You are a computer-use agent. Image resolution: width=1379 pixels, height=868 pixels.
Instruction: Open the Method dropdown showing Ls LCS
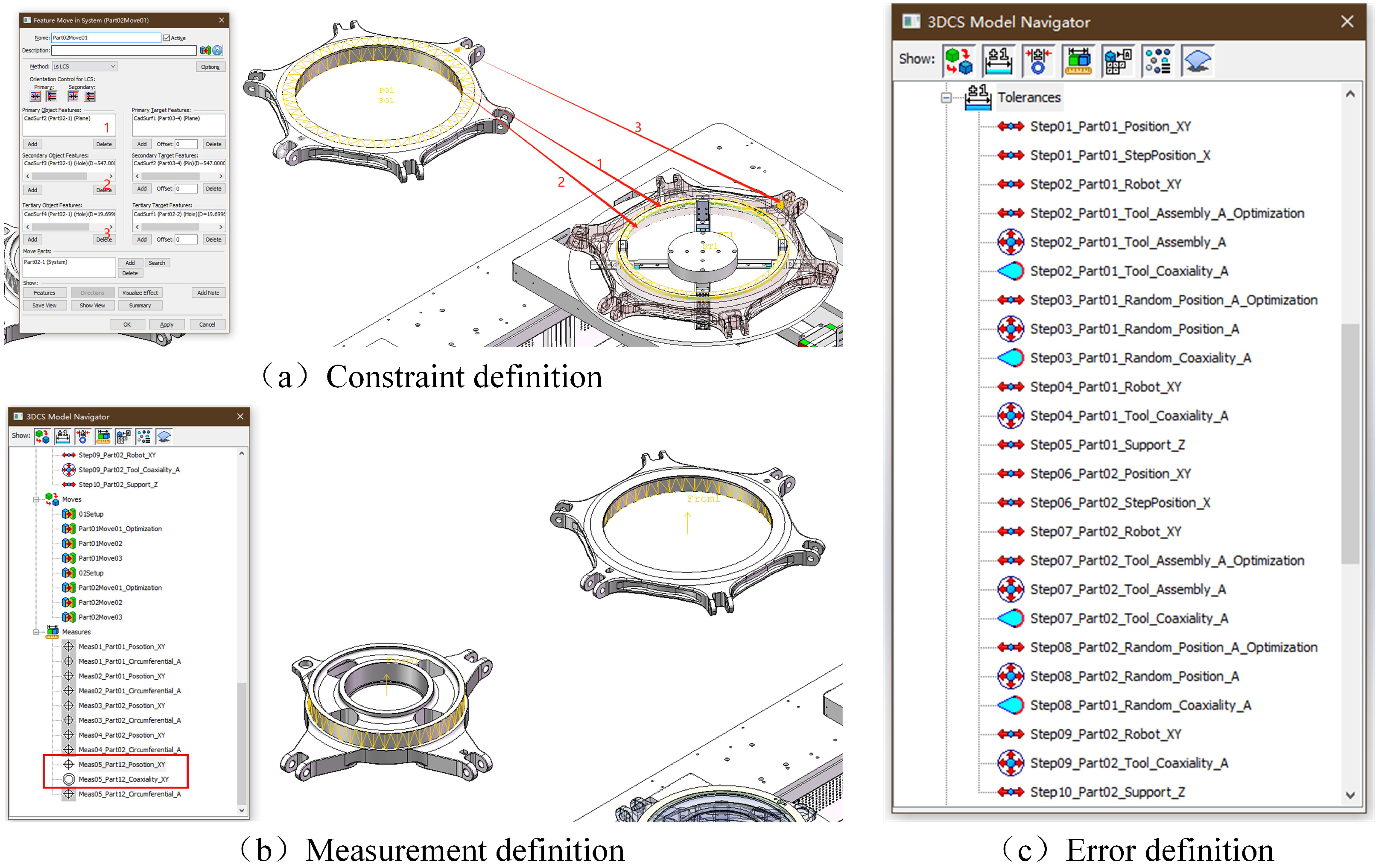pos(84,67)
